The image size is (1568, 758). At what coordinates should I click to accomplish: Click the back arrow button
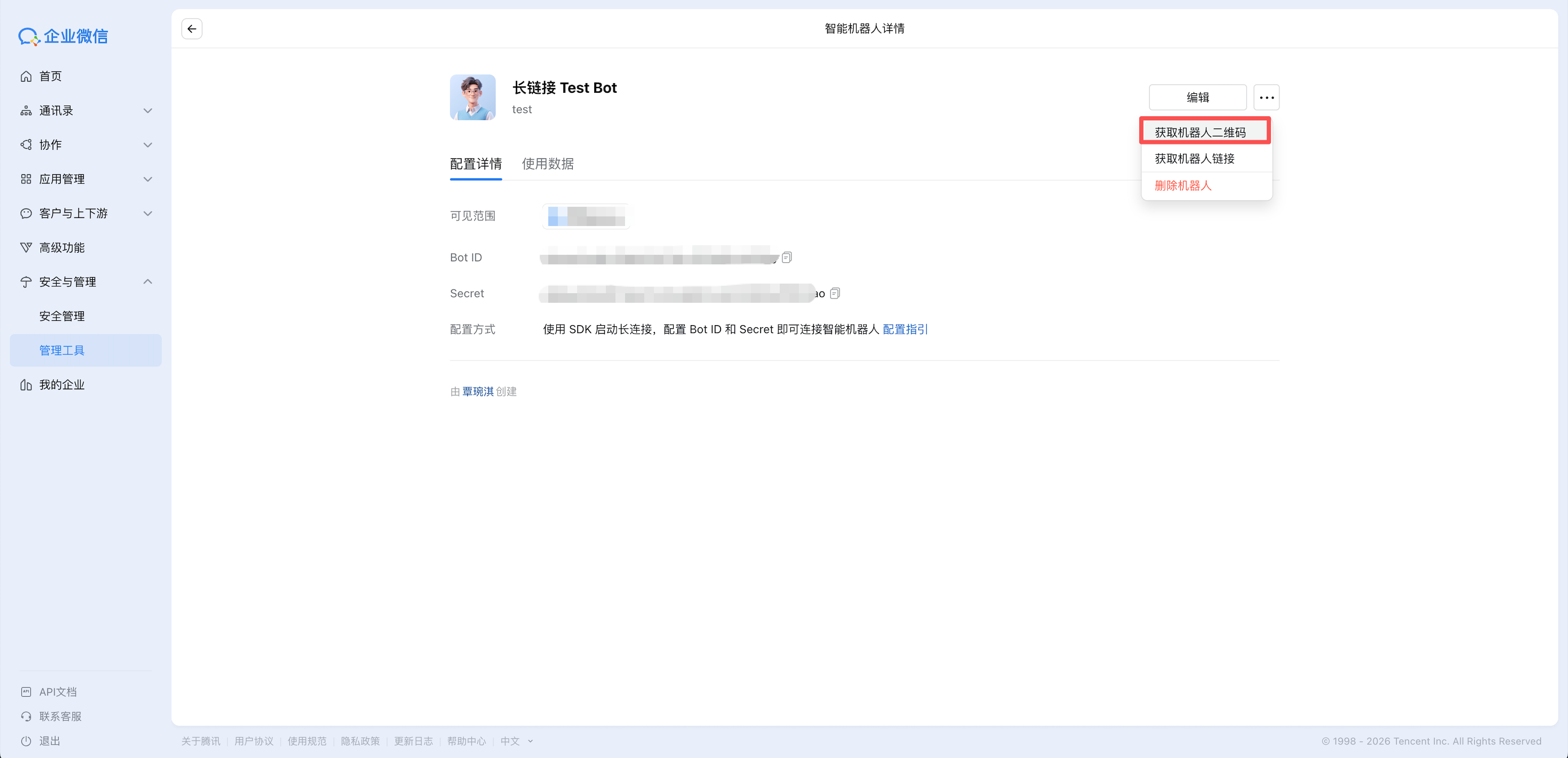[192, 29]
